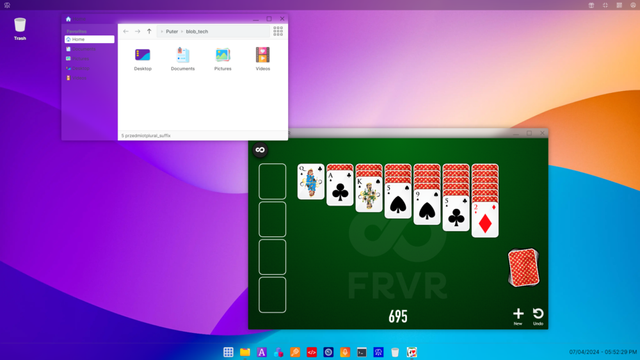Click the Puter breadcrumb in the path bar
The height and width of the screenshot is (360, 640).
tap(172, 31)
